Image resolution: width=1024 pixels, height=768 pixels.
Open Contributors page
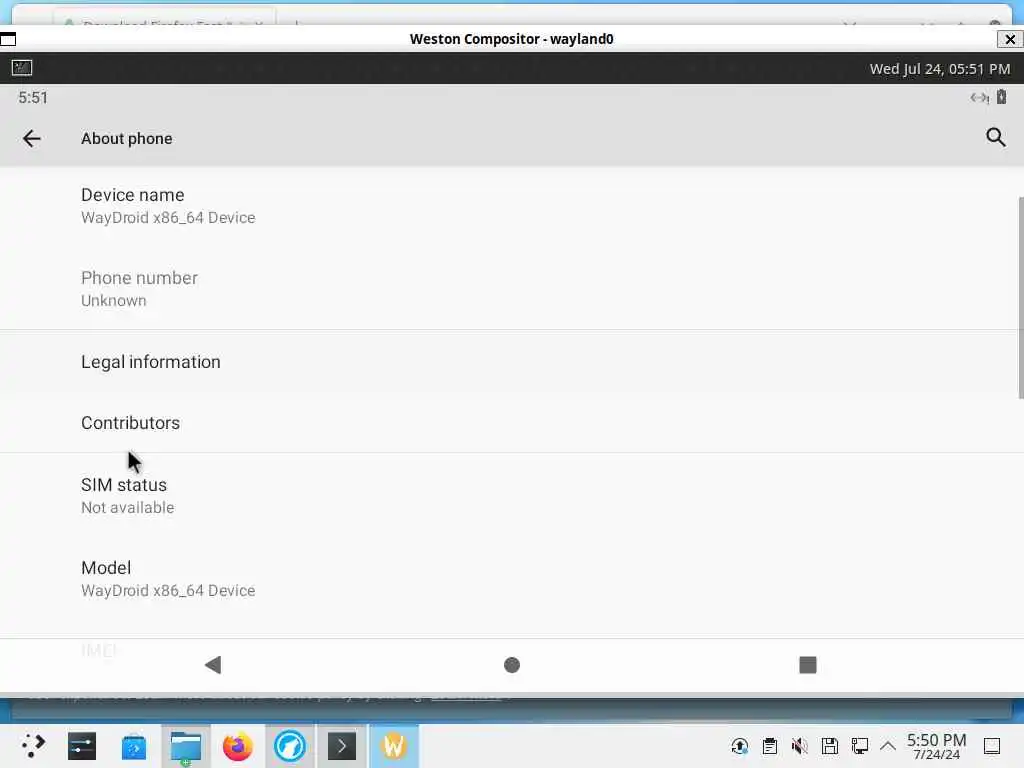point(509,423)
